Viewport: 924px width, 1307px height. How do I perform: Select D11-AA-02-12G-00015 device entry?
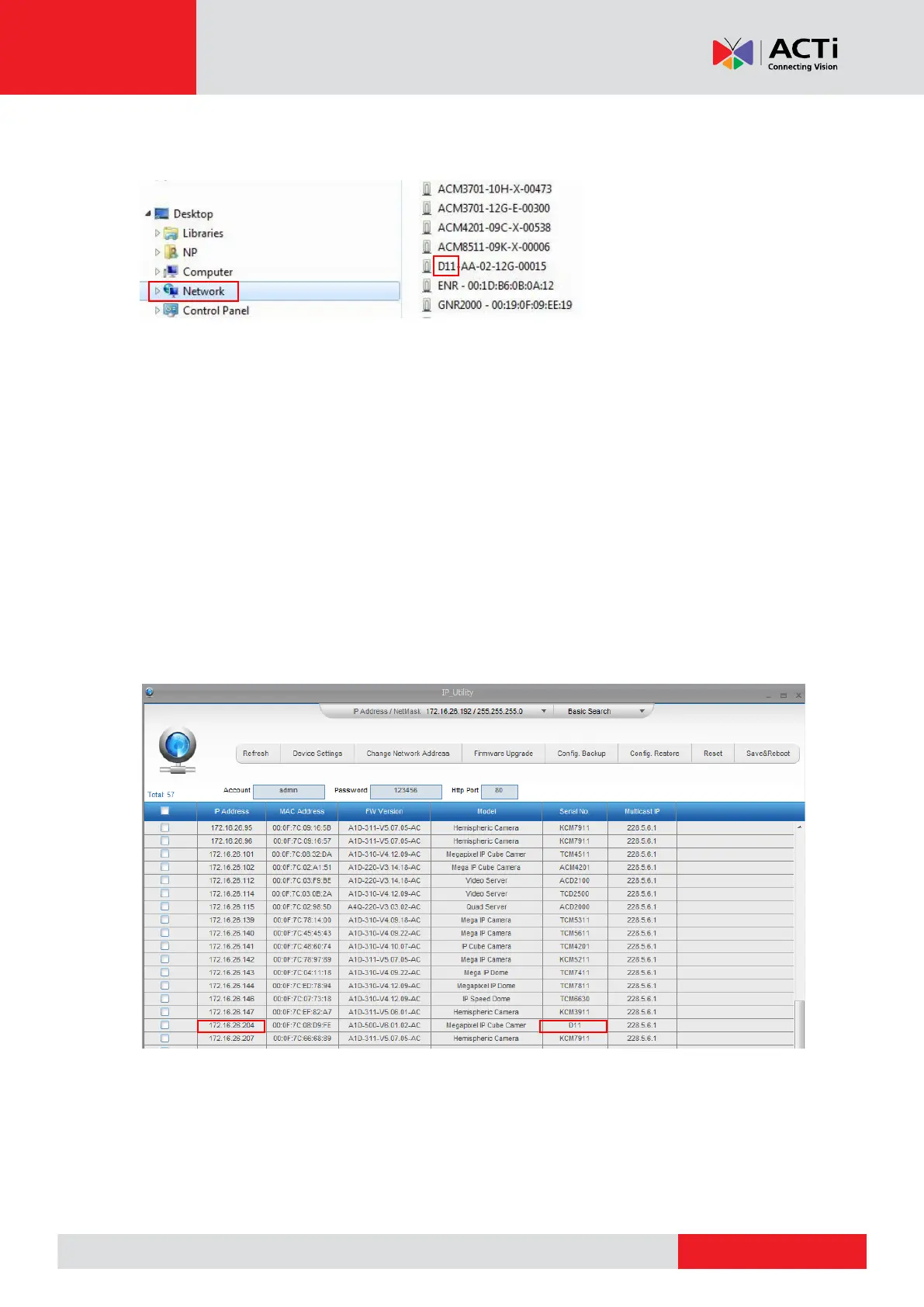492,266
